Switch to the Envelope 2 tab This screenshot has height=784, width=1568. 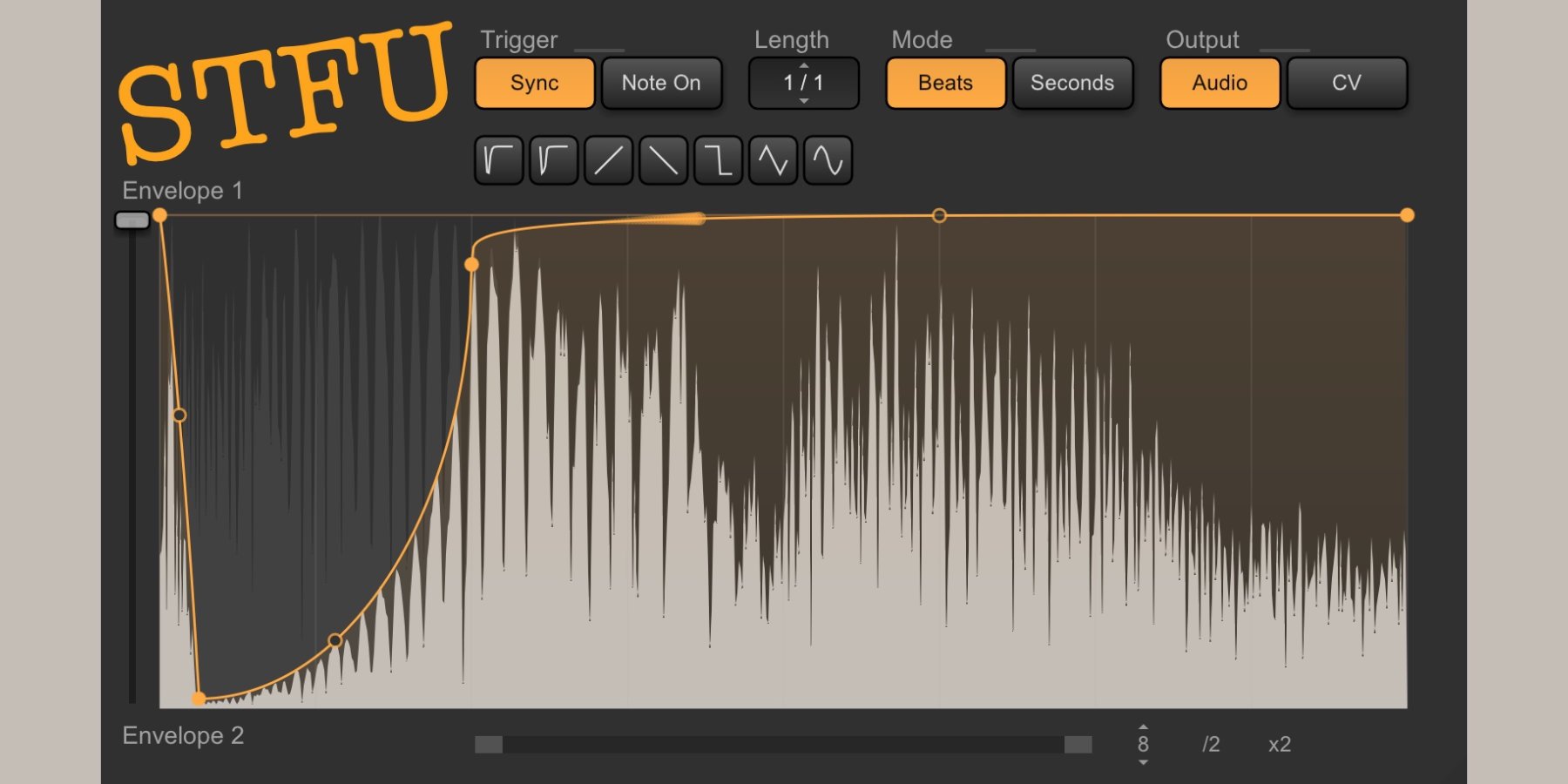coord(183,736)
